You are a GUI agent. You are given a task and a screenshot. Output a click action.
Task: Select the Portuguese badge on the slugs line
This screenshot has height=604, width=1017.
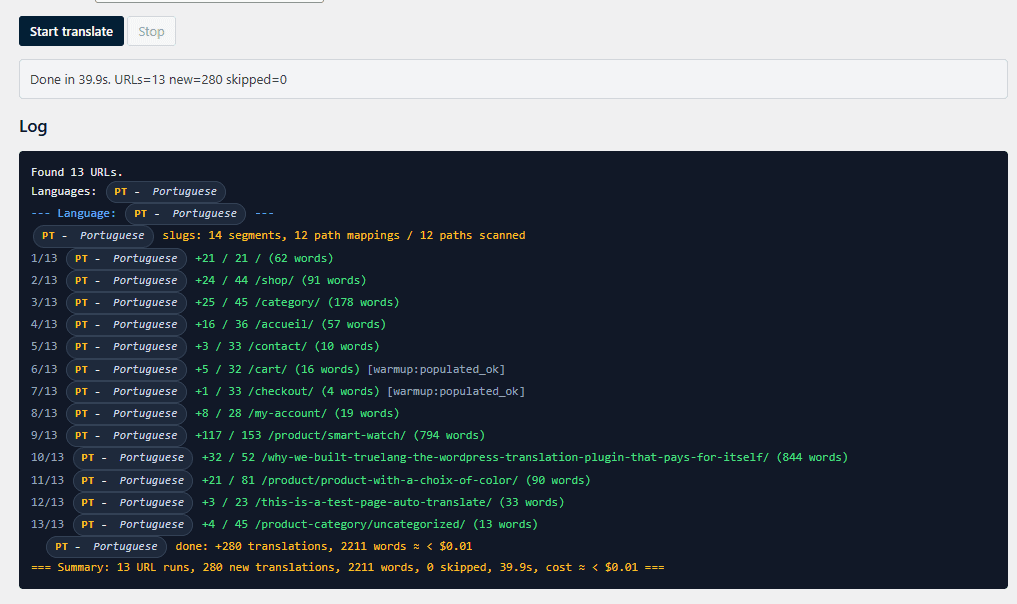pyautogui.click(x=93, y=236)
